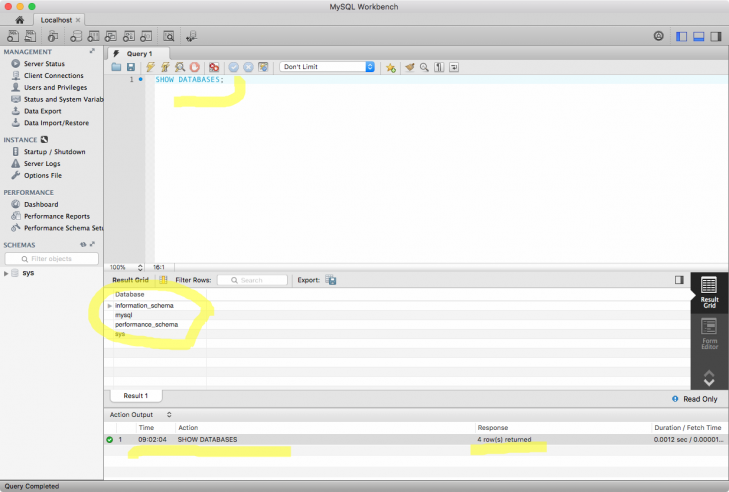Run Explain on current statement
The image size is (729, 492).
(x=180, y=67)
